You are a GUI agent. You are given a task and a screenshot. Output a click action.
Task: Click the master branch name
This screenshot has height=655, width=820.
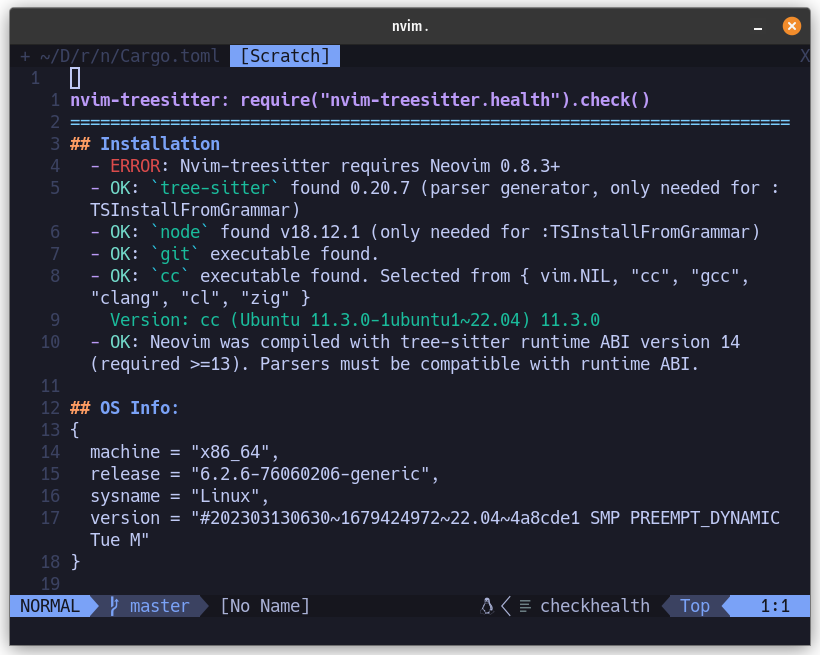[160, 606]
